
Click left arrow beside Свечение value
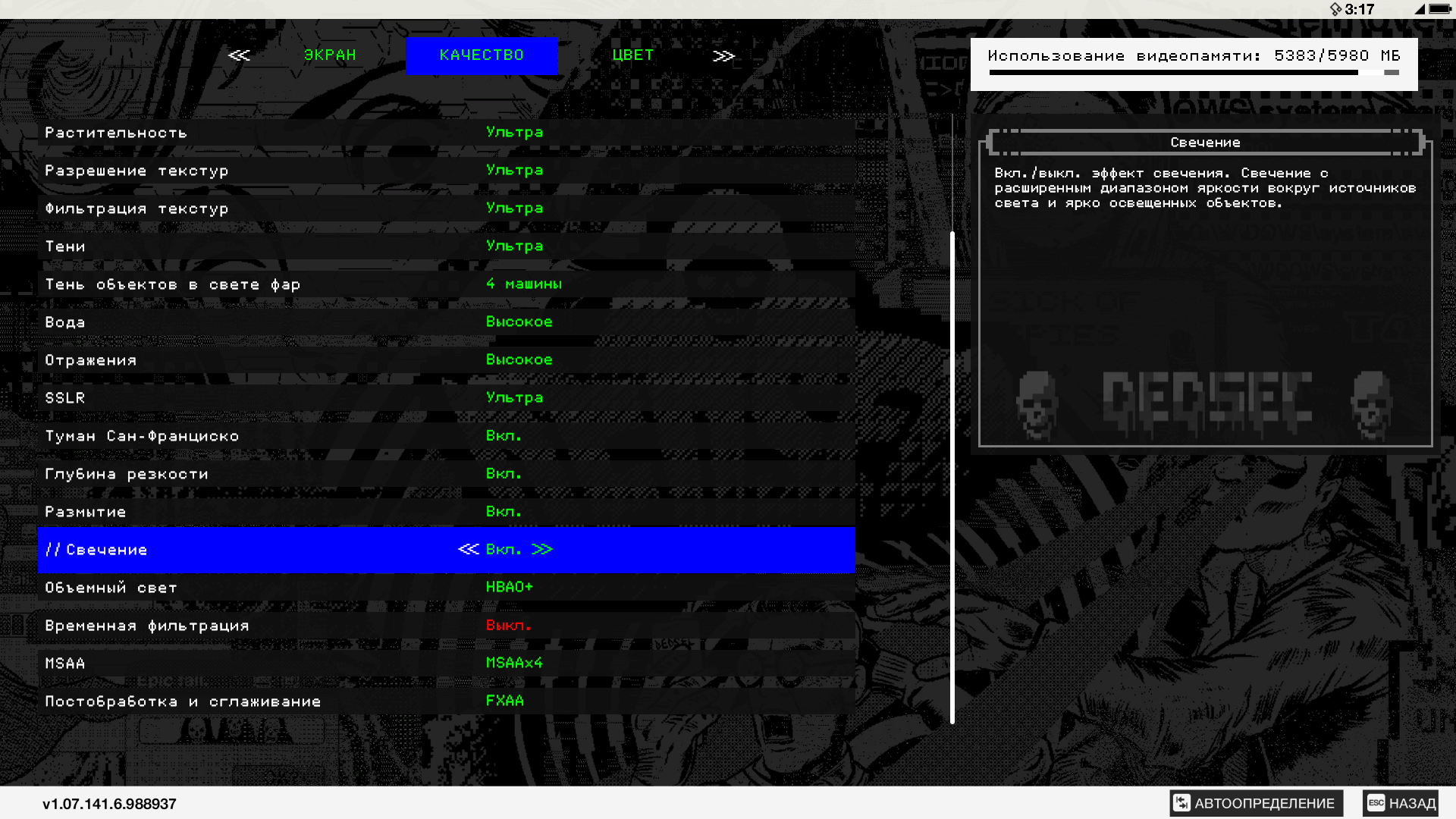tap(469, 549)
